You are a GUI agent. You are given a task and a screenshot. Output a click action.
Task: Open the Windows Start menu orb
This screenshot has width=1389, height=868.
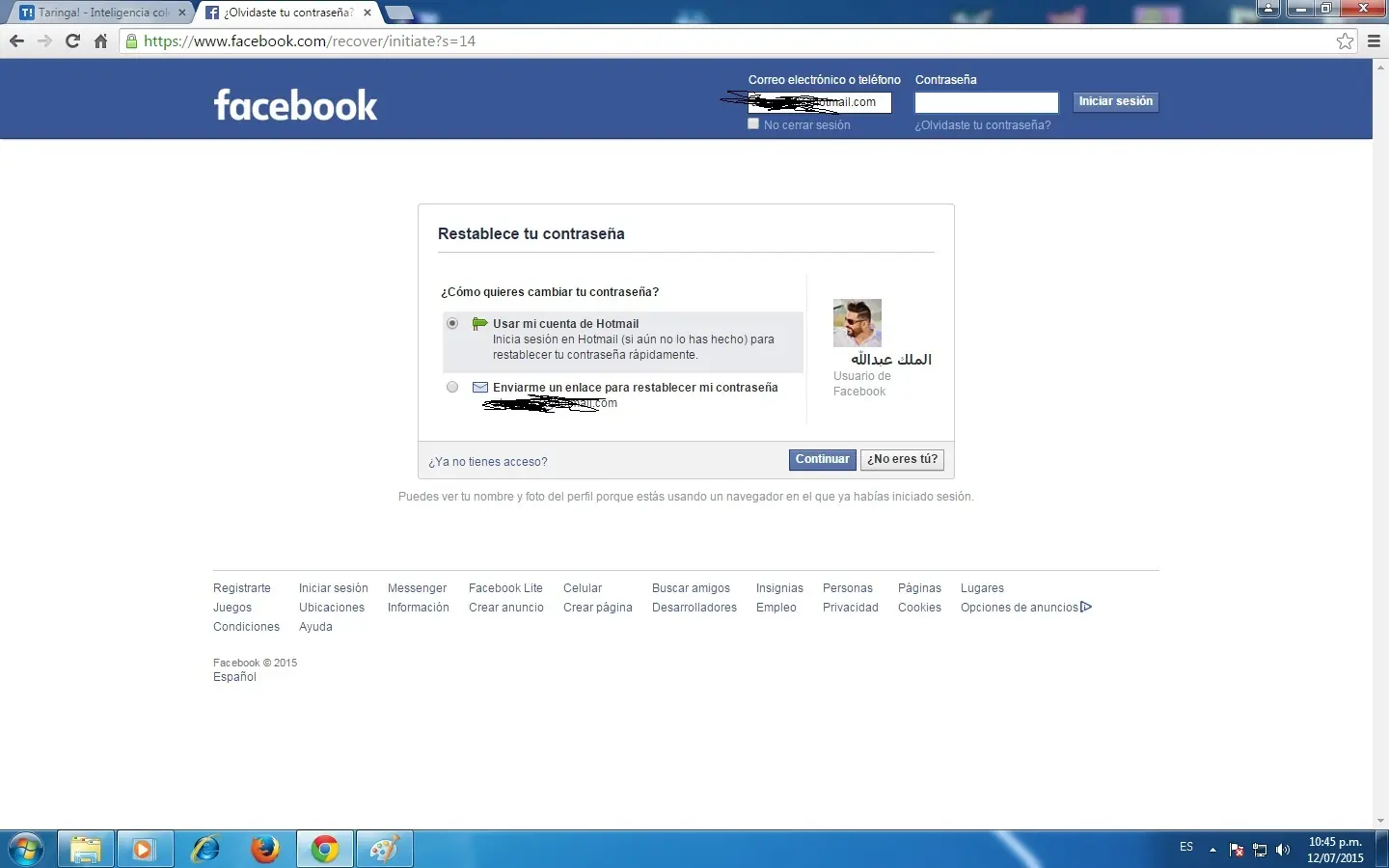(x=26, y=850)
